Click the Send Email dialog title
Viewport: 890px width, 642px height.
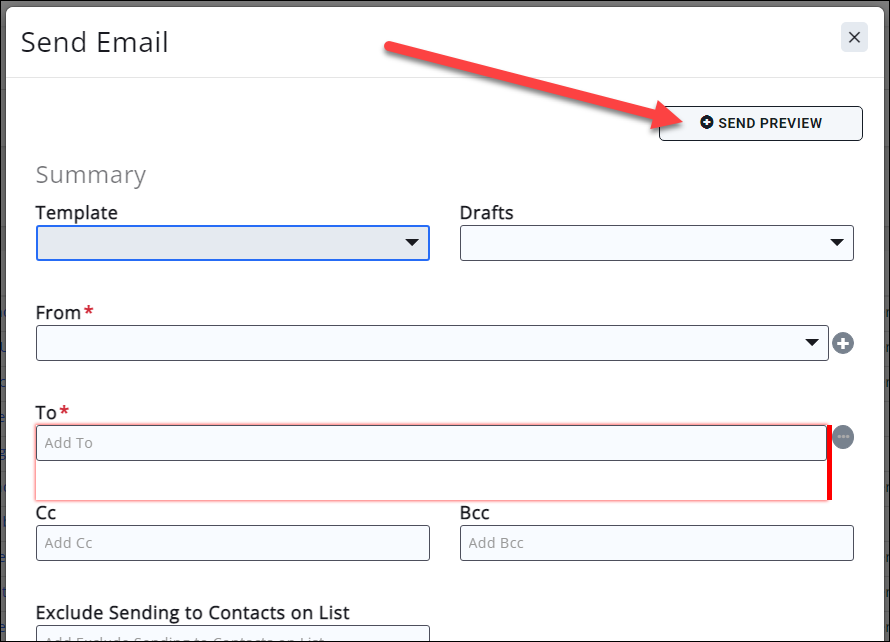pyautogui.click(x=95, y=42)
